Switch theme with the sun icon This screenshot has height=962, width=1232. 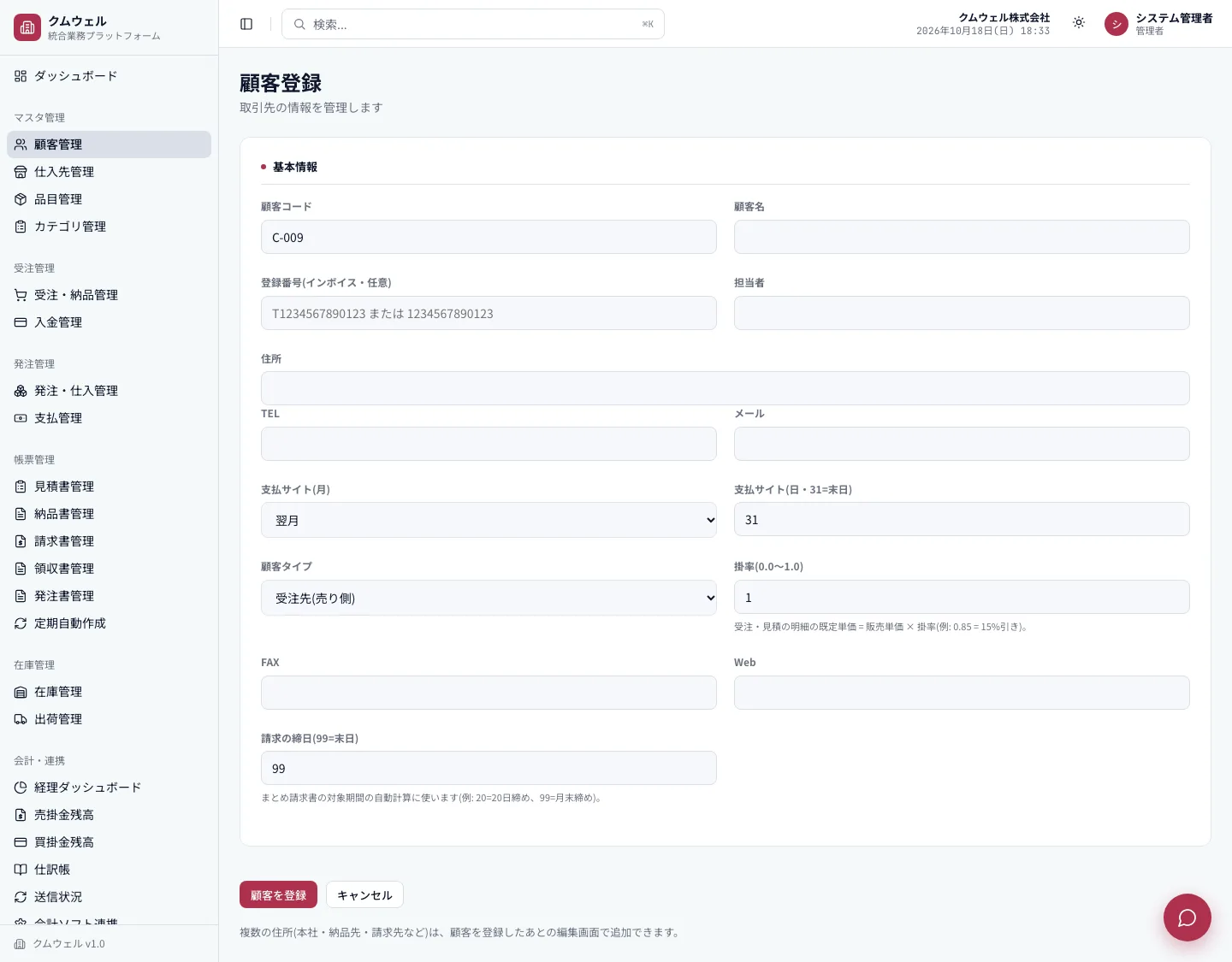[1079, 23]
